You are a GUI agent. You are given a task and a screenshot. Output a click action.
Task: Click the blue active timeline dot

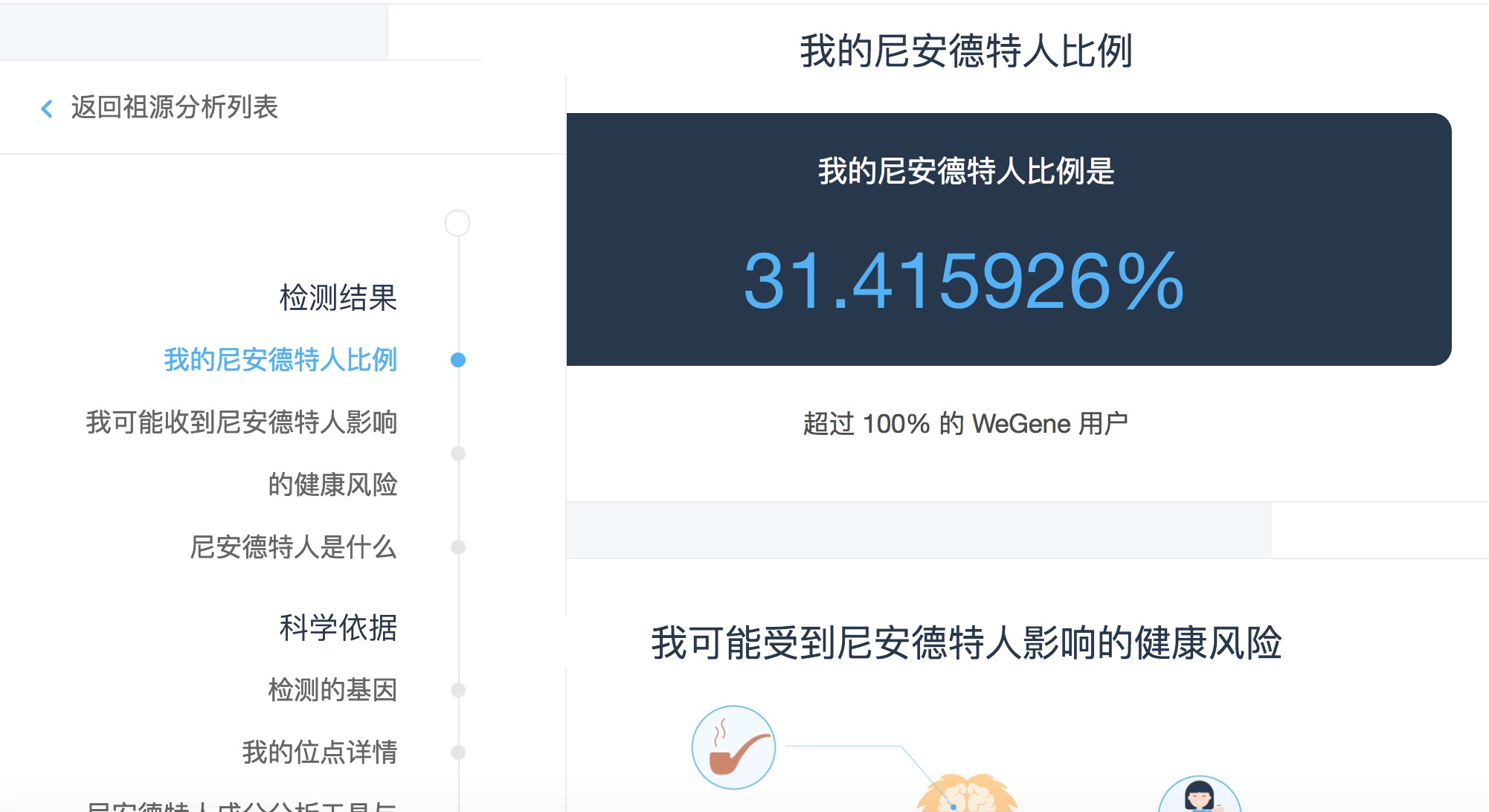tap(458, 360)
